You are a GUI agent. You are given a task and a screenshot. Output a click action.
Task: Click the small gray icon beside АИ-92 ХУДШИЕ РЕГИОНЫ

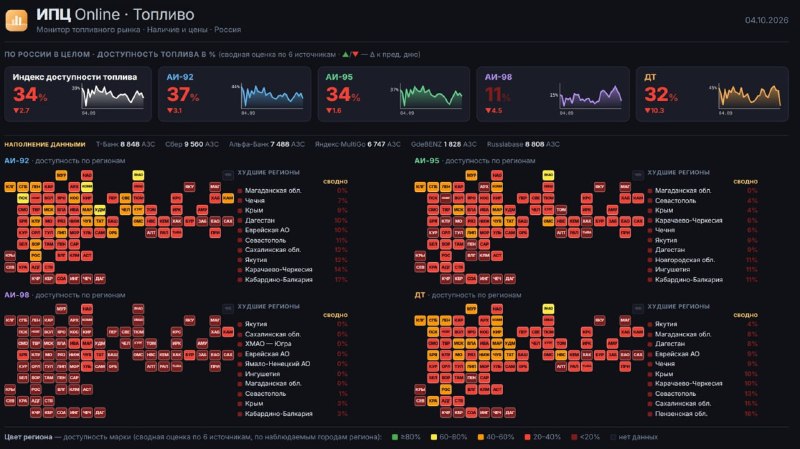pyautogui.click(x=228, y=175)
